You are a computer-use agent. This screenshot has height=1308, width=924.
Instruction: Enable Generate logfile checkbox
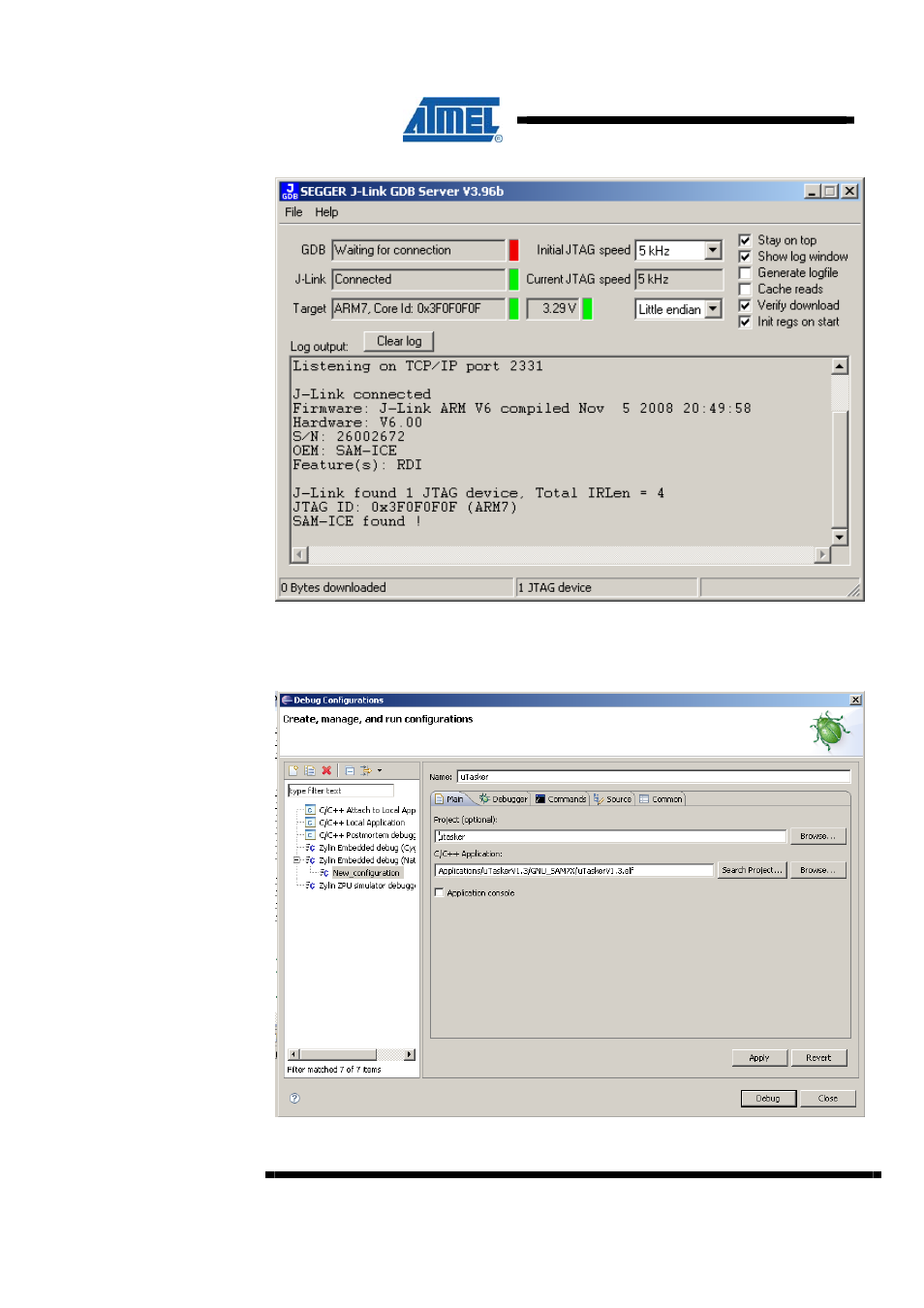[745, 273]
